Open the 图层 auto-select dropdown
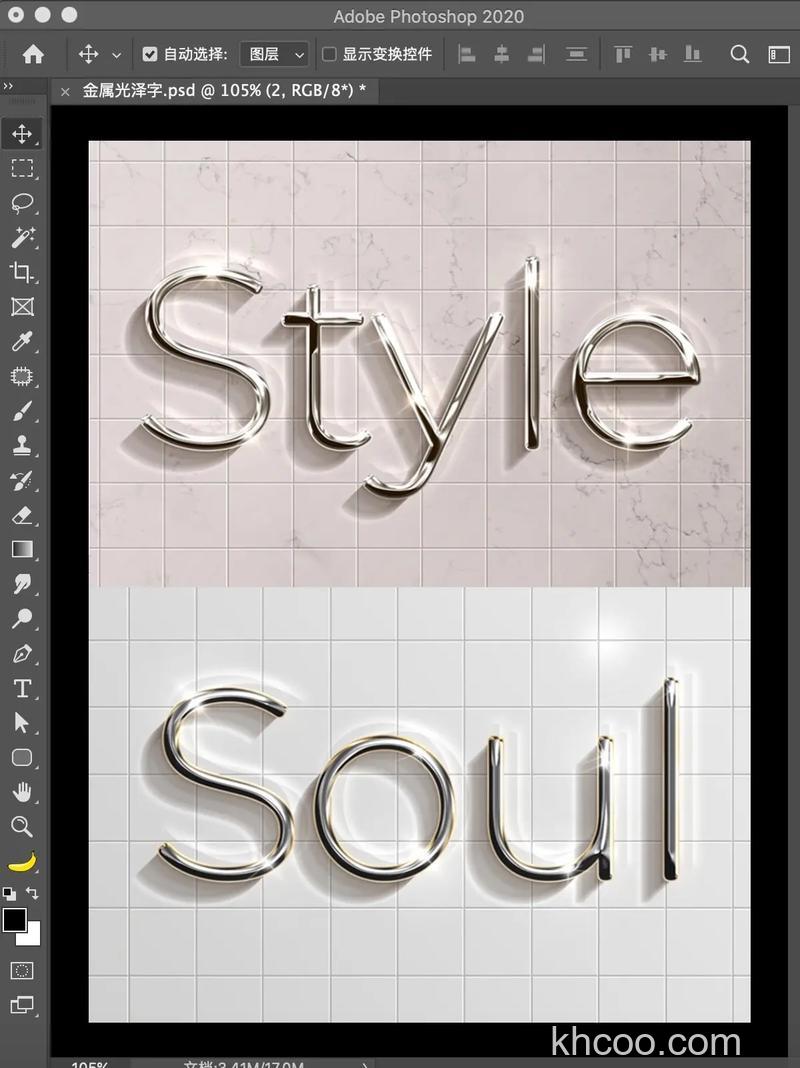The height and width of the screenshot is (1068, 800). click(276, 54)
